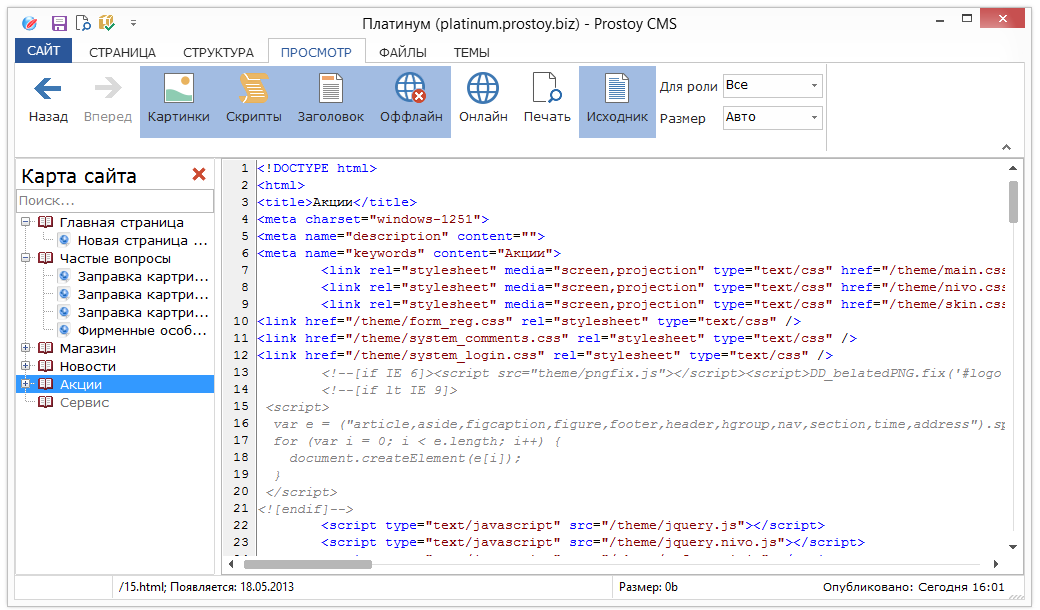Click the <!DOCTYPE html> line in source
The height and width of the screenshot is (610, 1040).
317,168
